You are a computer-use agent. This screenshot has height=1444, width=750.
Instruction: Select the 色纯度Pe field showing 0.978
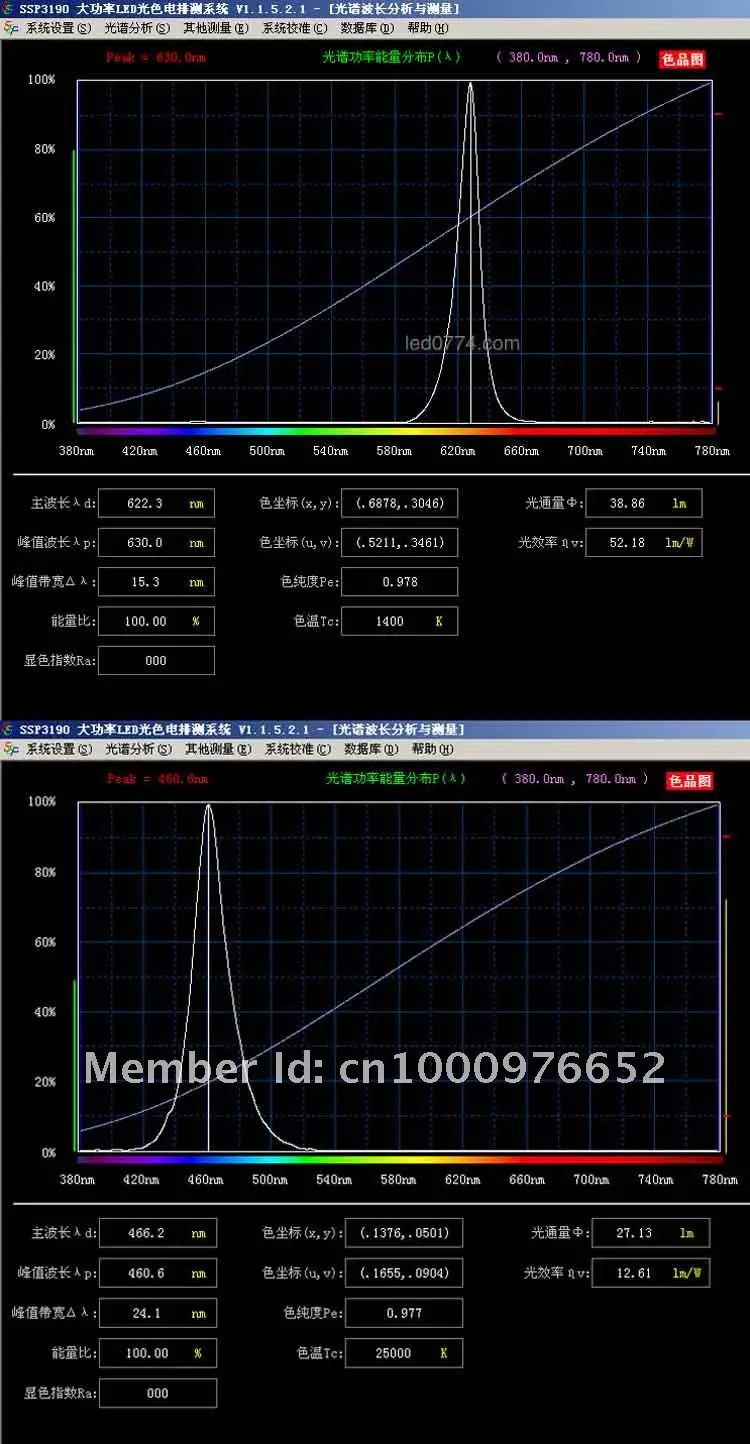(400, 581)
